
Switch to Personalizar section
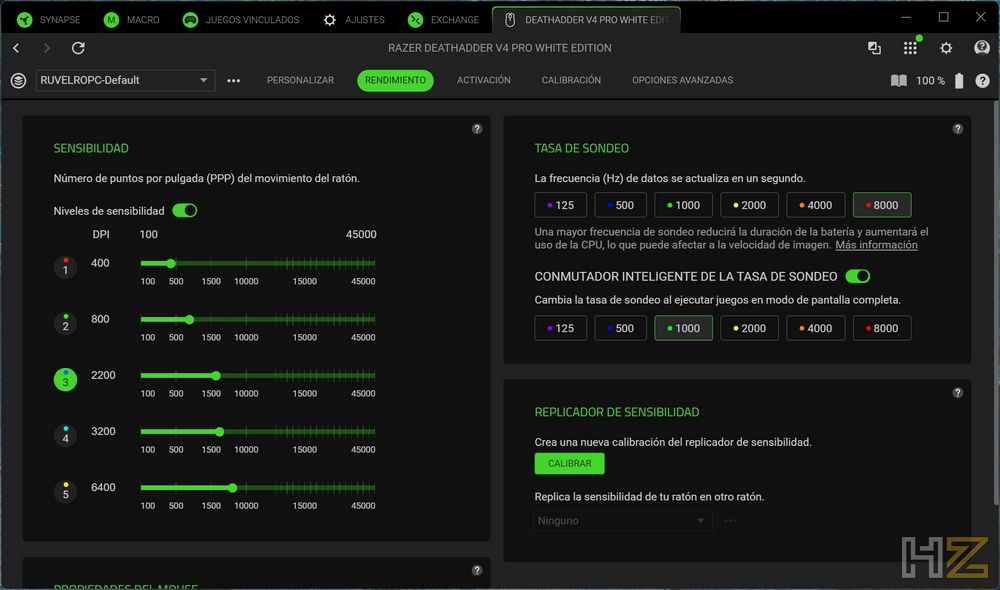click(x=300, y=80)
